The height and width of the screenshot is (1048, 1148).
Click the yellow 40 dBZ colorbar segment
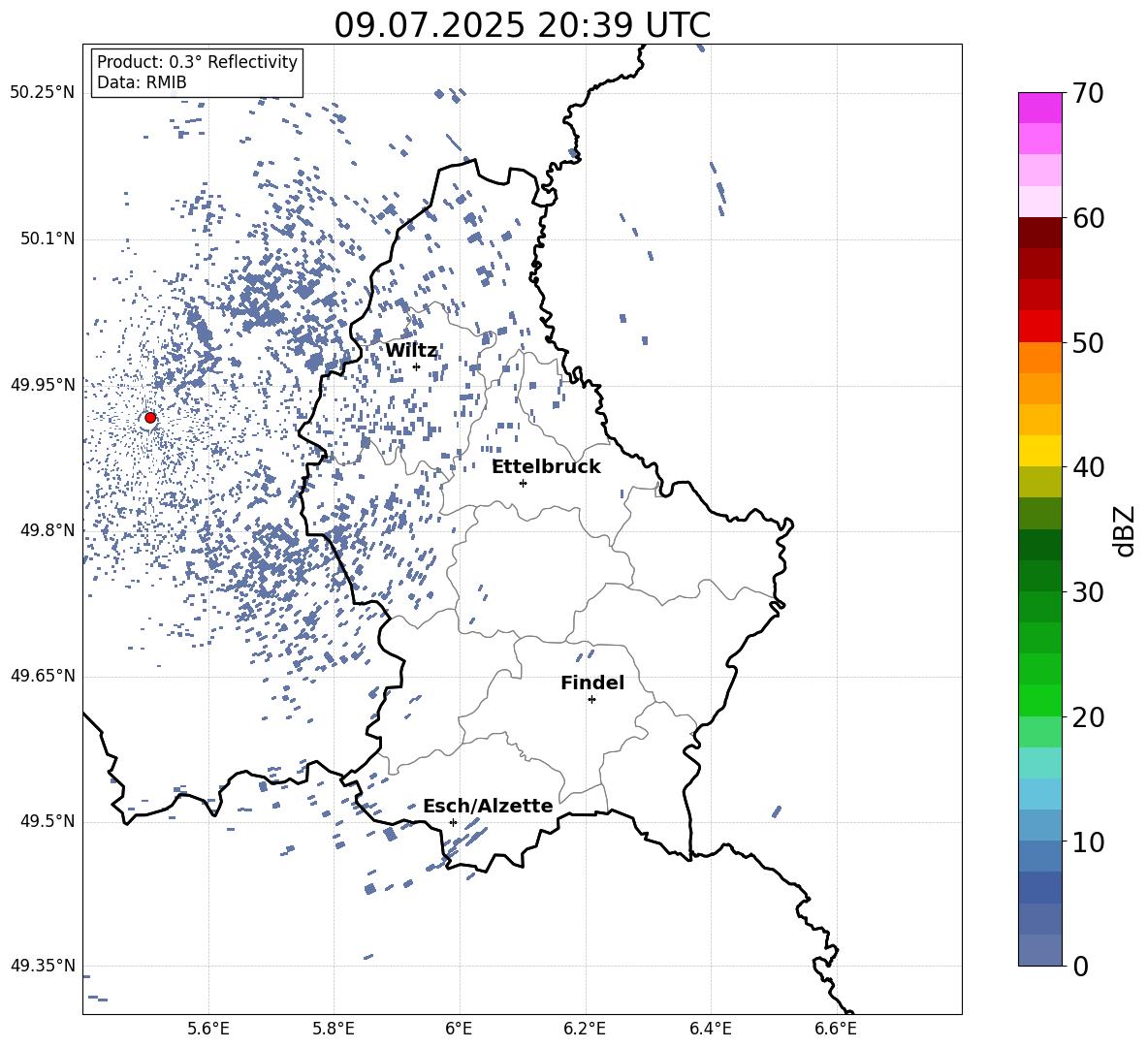click(1039, 451)
